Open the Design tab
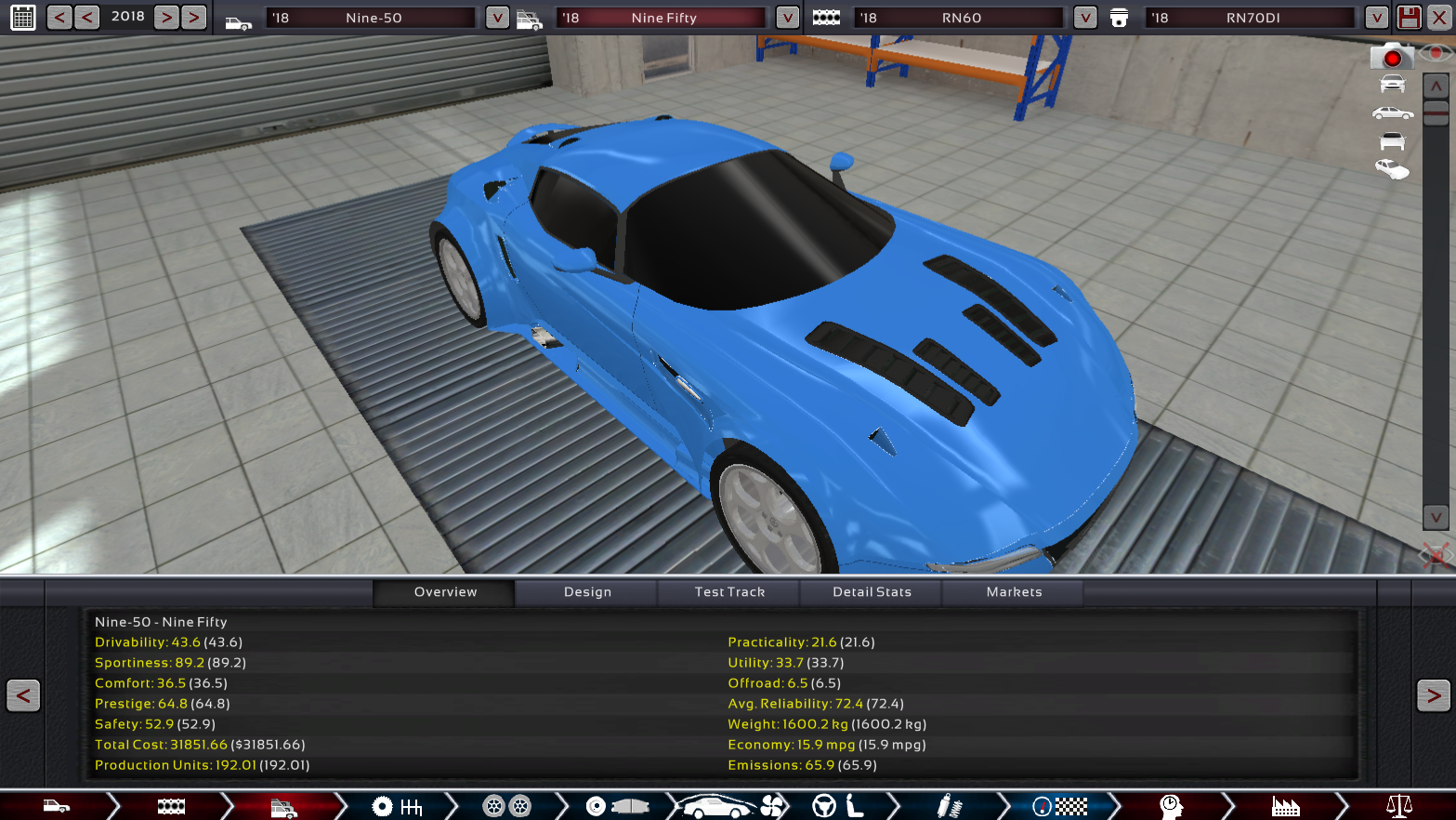 pyautogui.click(x=587, y=592)
